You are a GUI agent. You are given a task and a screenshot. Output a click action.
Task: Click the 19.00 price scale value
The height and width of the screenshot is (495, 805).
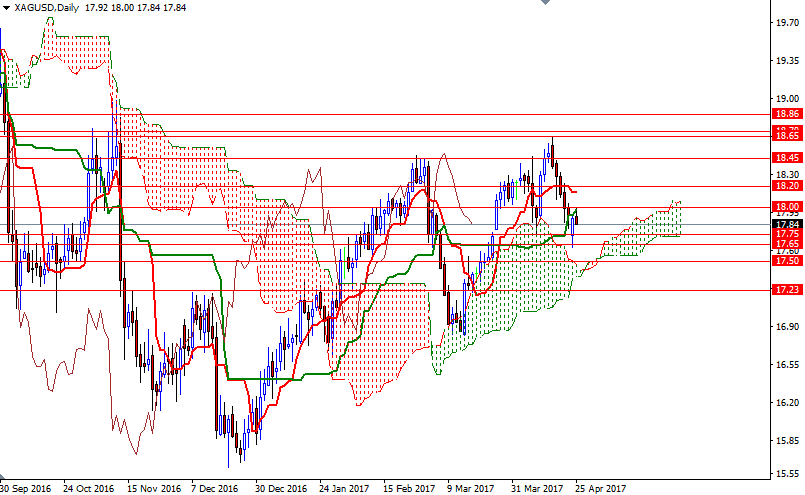click(788, 99)
